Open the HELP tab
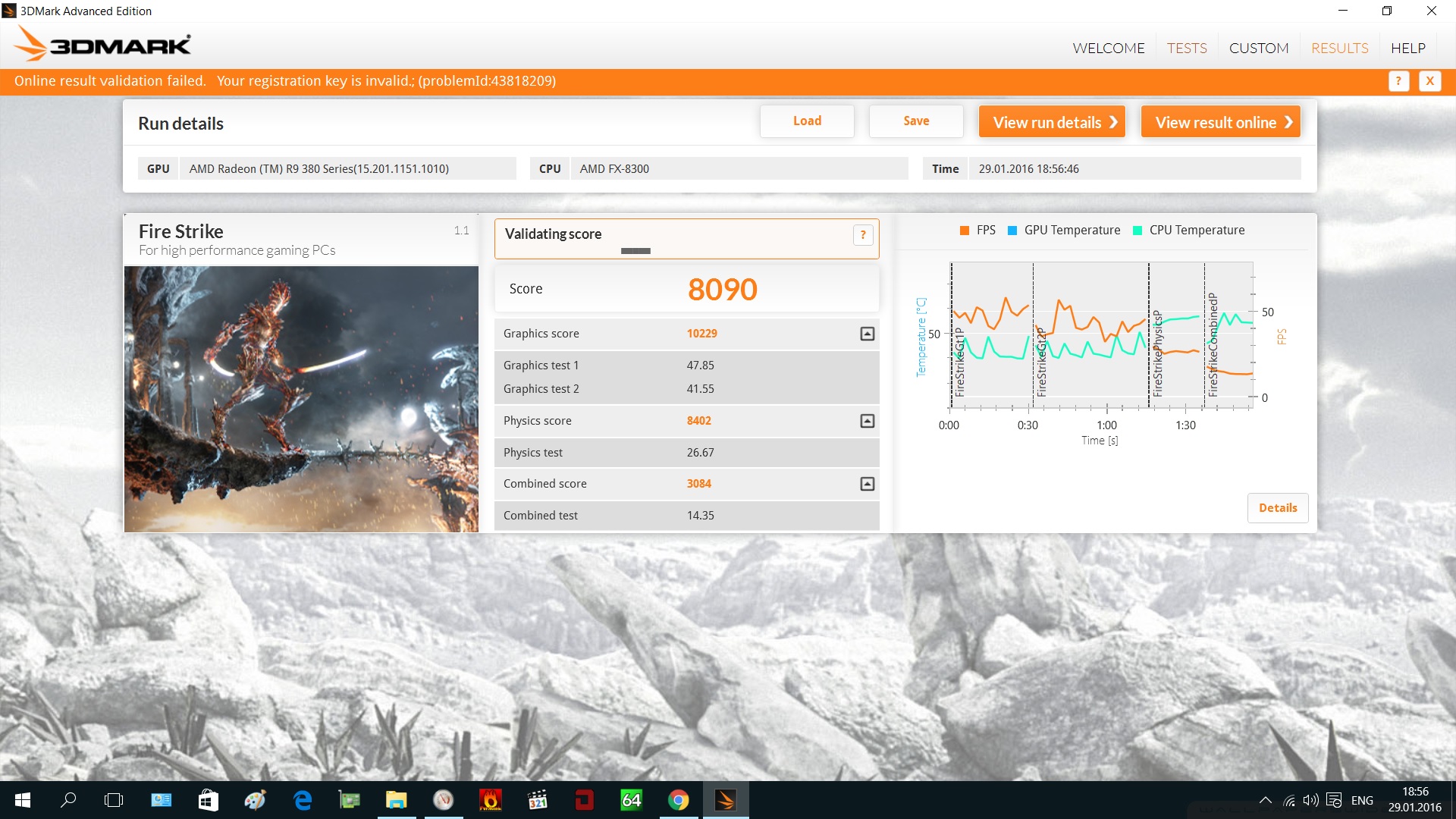The height and width of the screenshot is (819, 1456). (1407, 48)
